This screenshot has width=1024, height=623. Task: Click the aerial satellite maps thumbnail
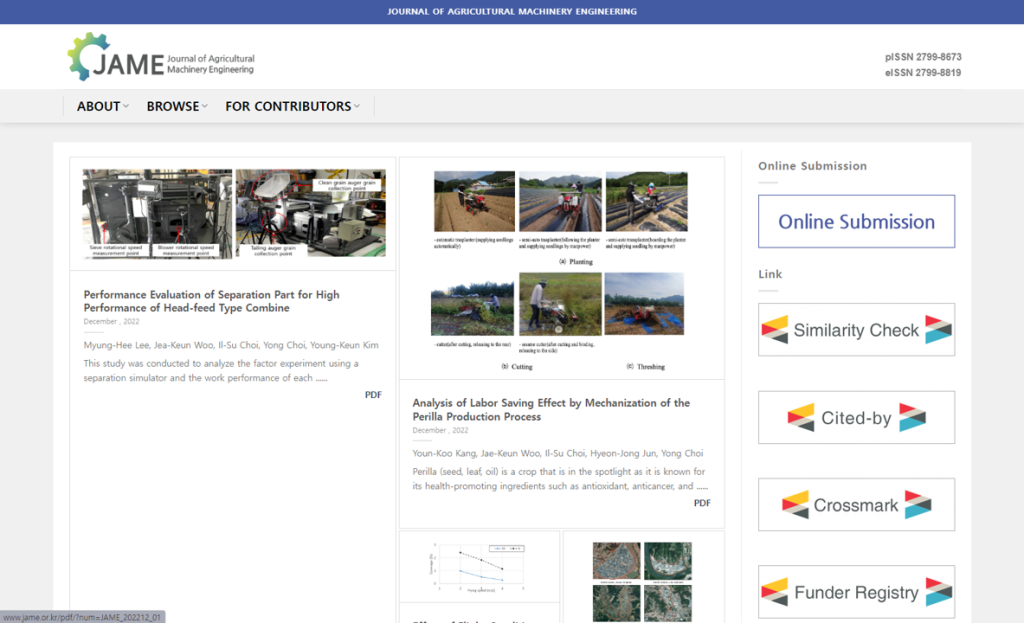[643, 581]
